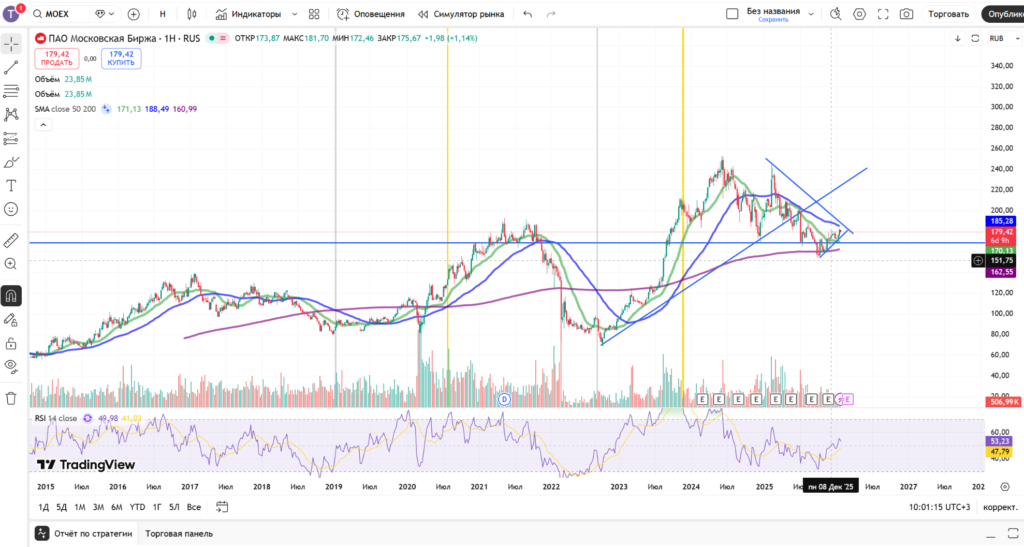Click the pink data status icon beside symbol
1024x547 pixels.
point(223,39)
